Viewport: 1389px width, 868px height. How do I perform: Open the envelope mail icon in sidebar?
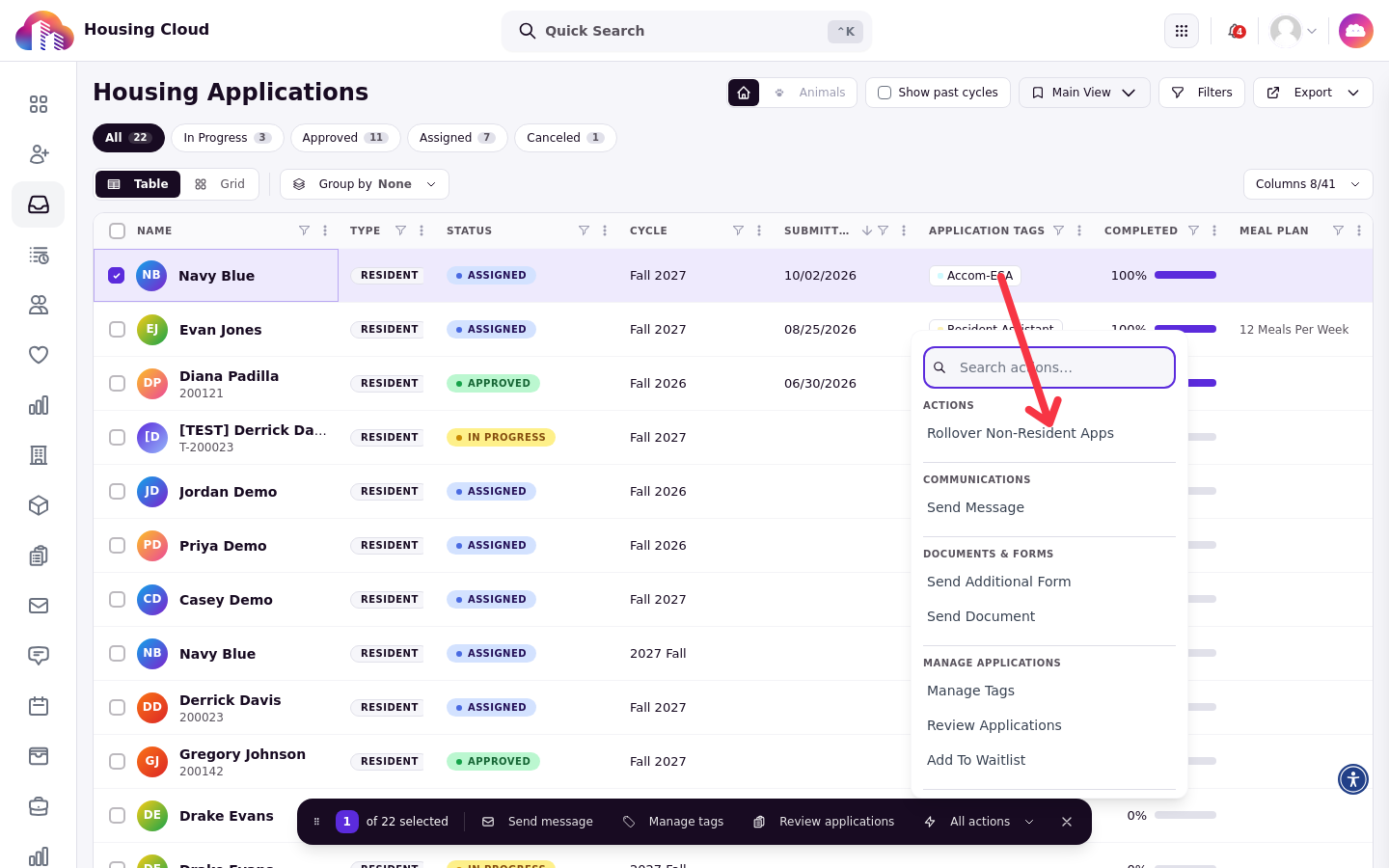tap(39, 606)
